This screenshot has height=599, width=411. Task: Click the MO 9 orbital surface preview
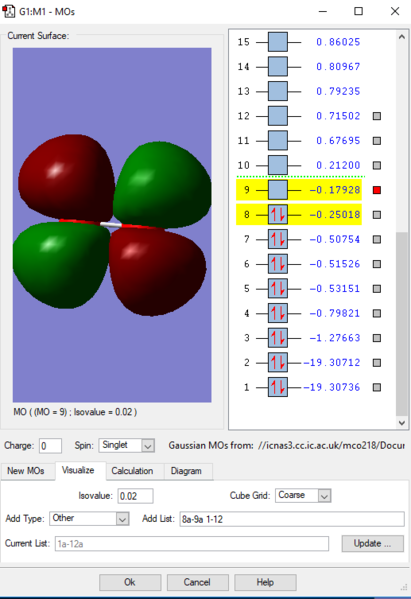point(112,225)
